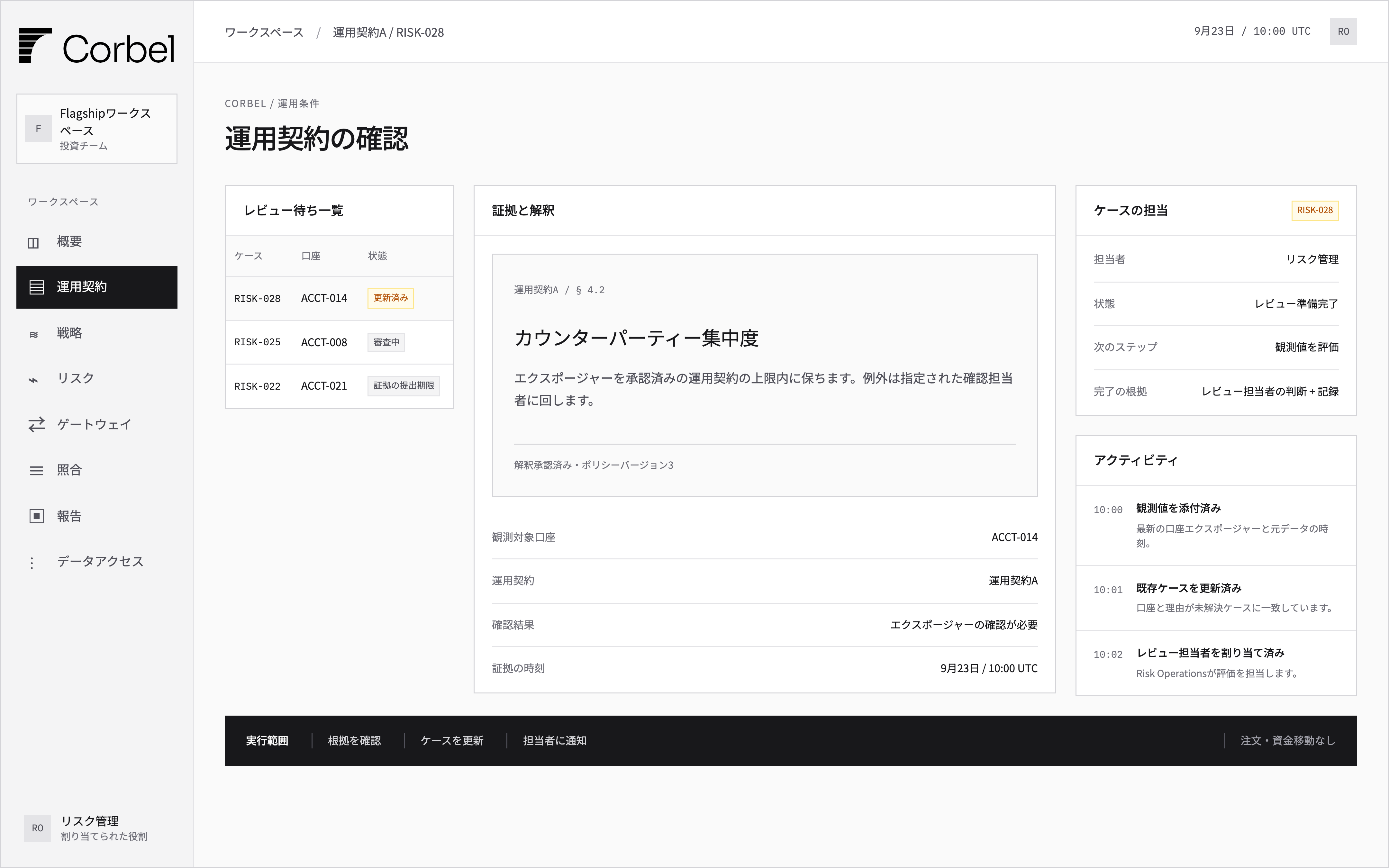The image size is (1389, 868).
Task: Go to 概要 in the sidebar
Action: [96, 242]
